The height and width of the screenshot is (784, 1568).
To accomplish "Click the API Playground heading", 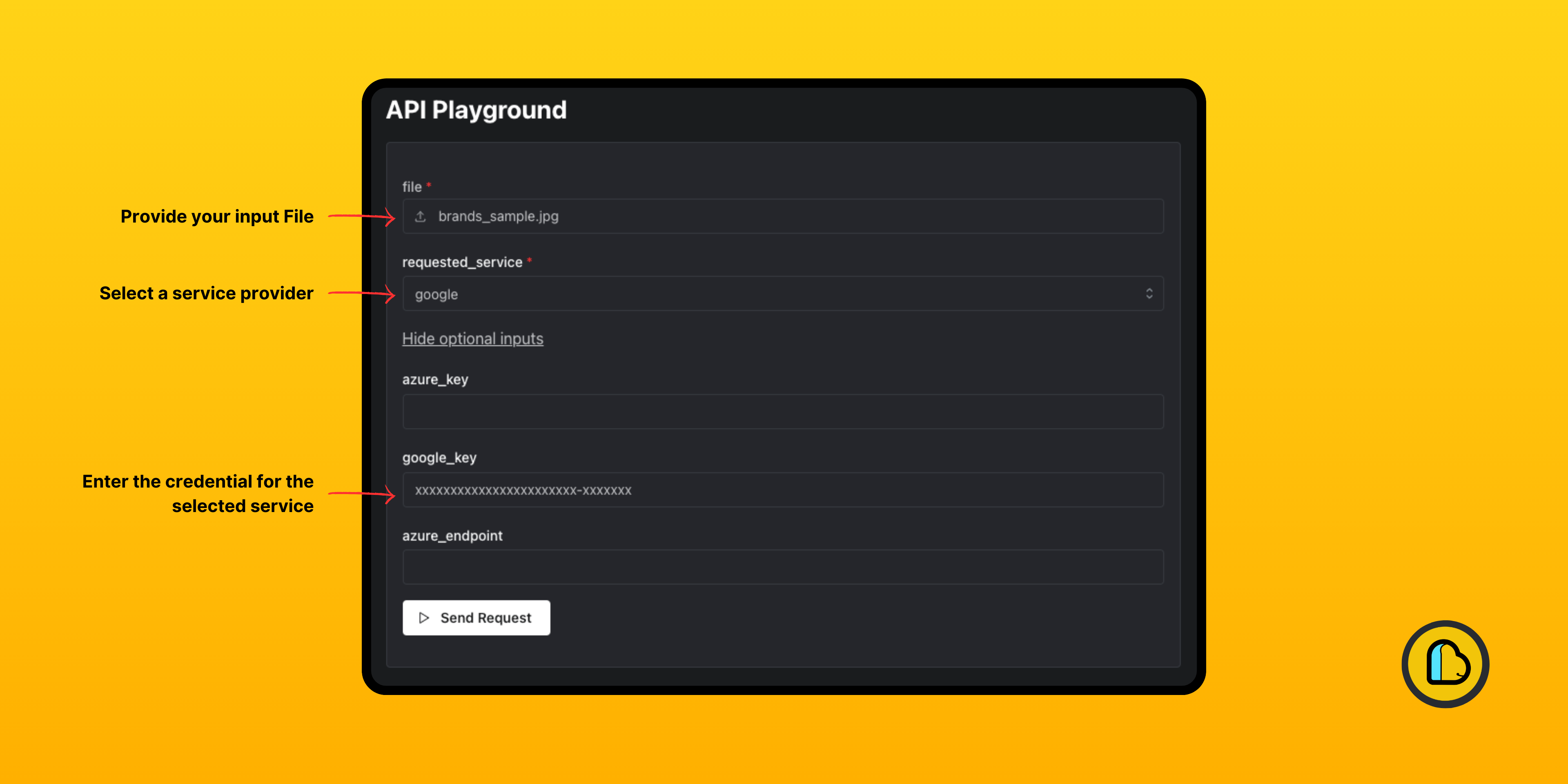I will 476,110.
